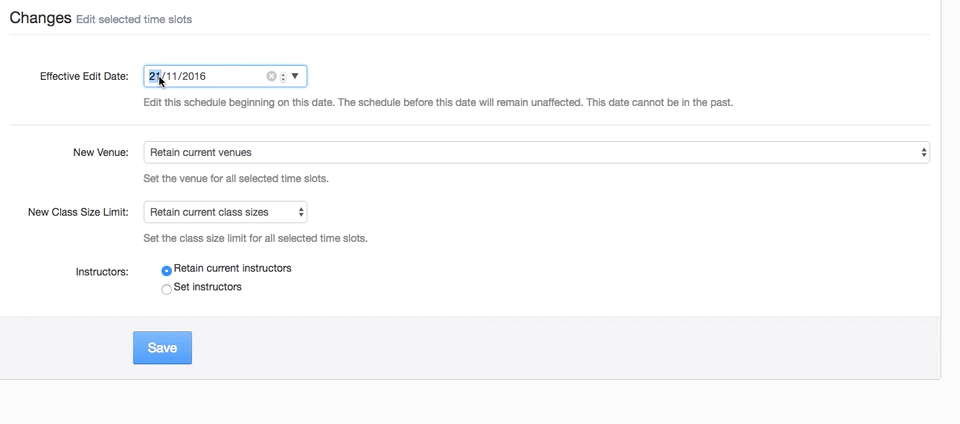The image size is (960, 424).
Task: Select the day portion of the date
Action: [155, 76]
